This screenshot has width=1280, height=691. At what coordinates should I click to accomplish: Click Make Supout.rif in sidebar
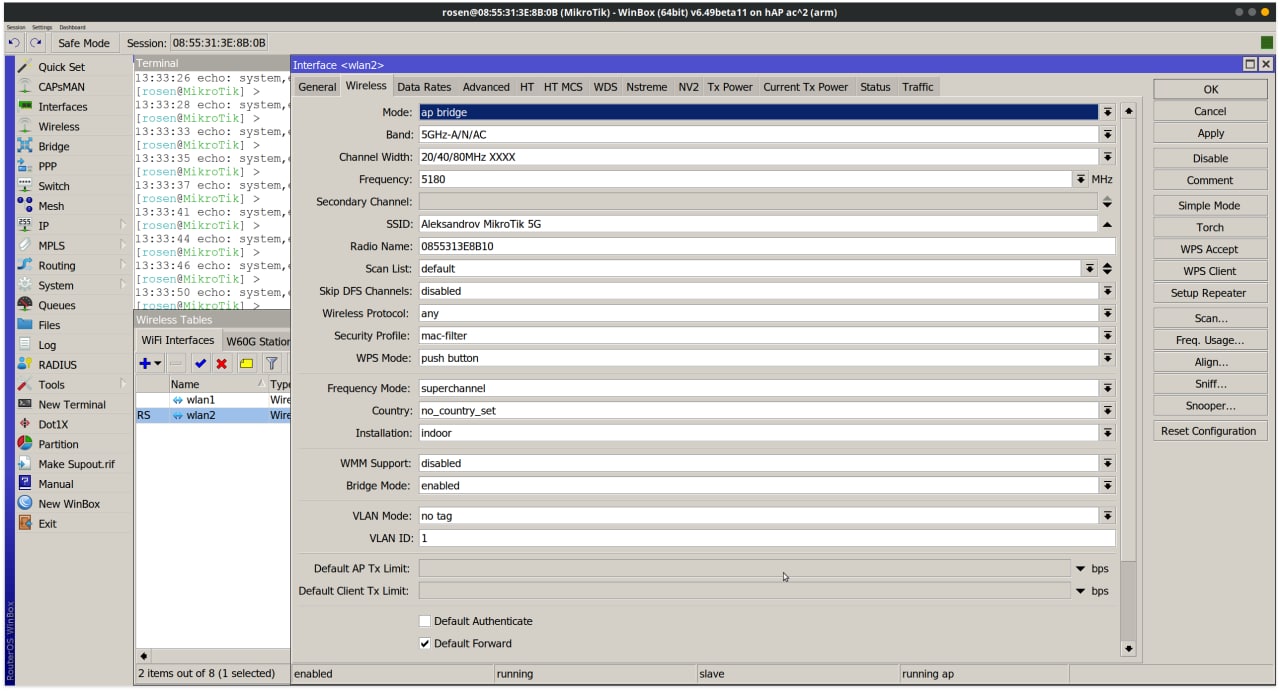click(76, 464)
